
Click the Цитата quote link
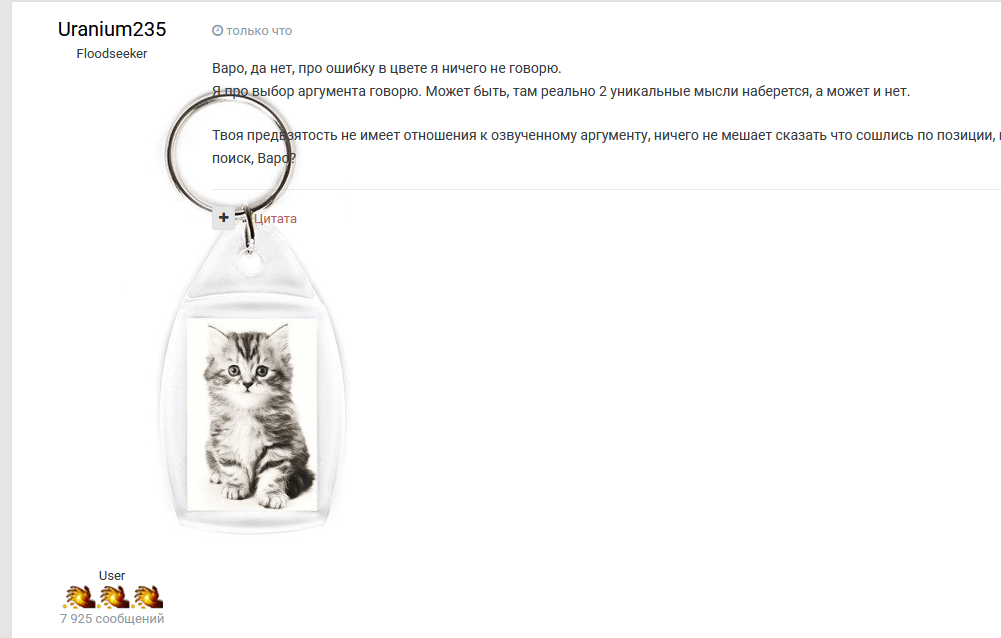coord(275,218)
